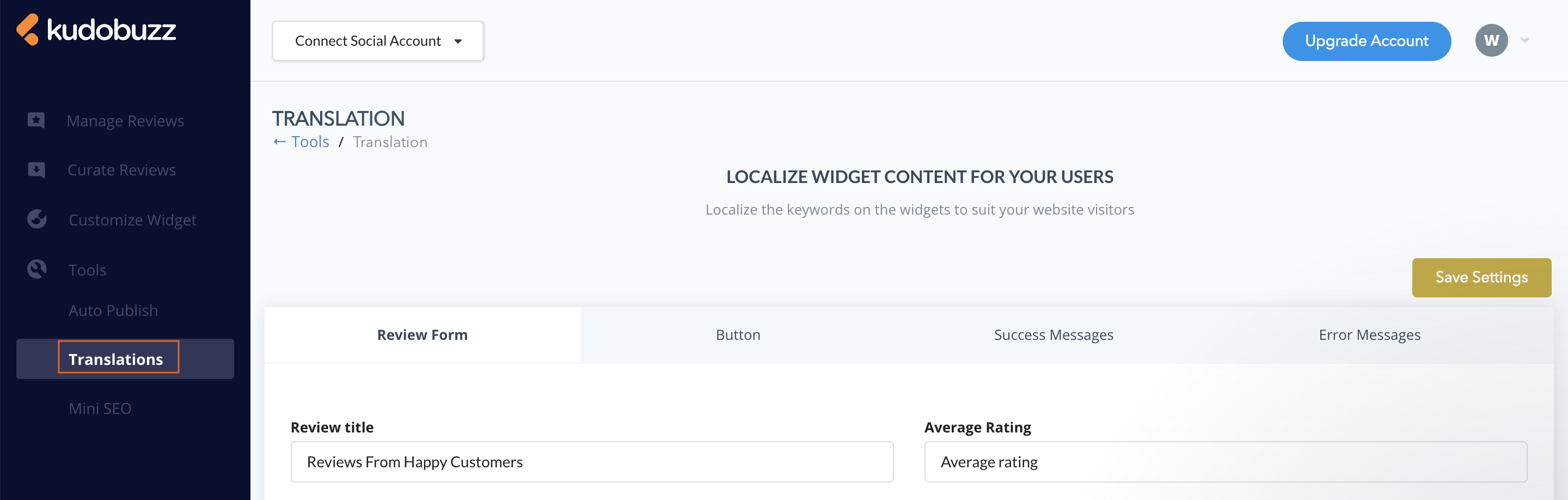Click the Save Settings button
1568x500 pixels.
[1481, 278]
